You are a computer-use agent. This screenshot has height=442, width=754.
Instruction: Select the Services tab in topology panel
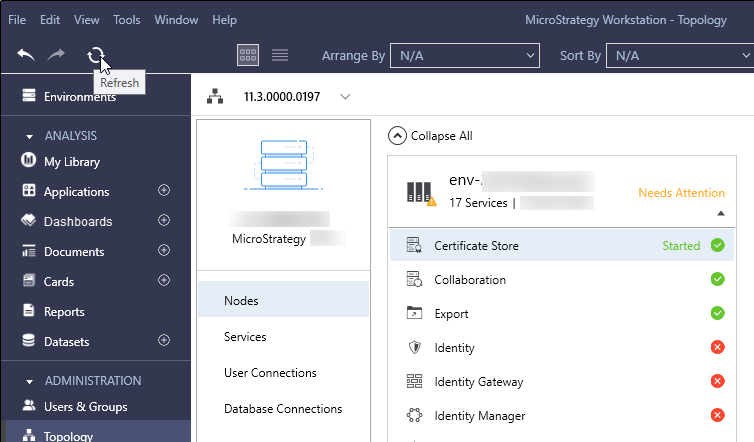[x=245, y=337]
